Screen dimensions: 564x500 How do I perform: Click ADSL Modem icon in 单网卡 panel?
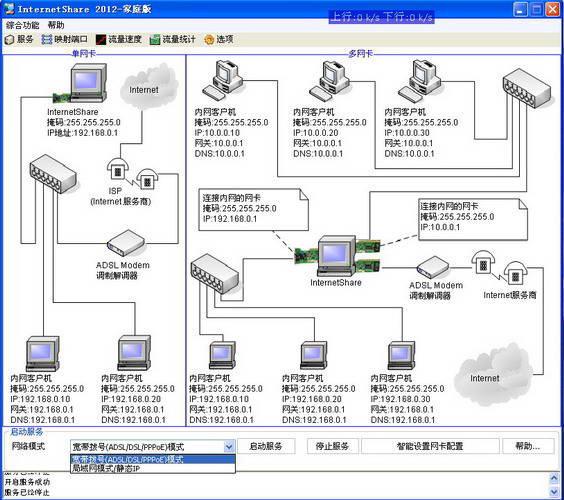126,244
